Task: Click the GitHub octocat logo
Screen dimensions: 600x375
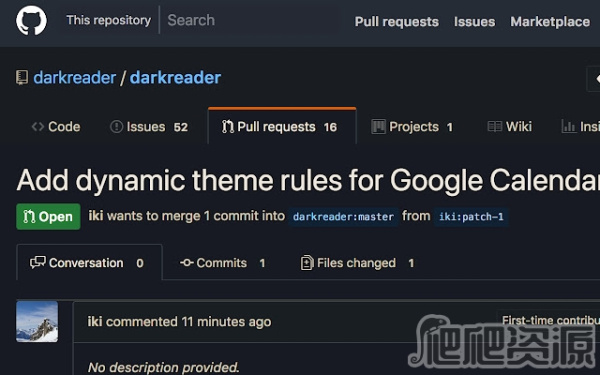Action: click(x=31, y=20)
